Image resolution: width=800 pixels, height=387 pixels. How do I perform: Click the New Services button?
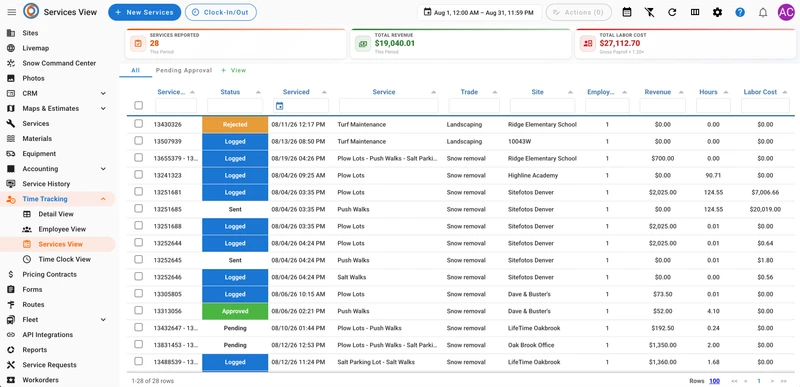click(x=144, y=12)
